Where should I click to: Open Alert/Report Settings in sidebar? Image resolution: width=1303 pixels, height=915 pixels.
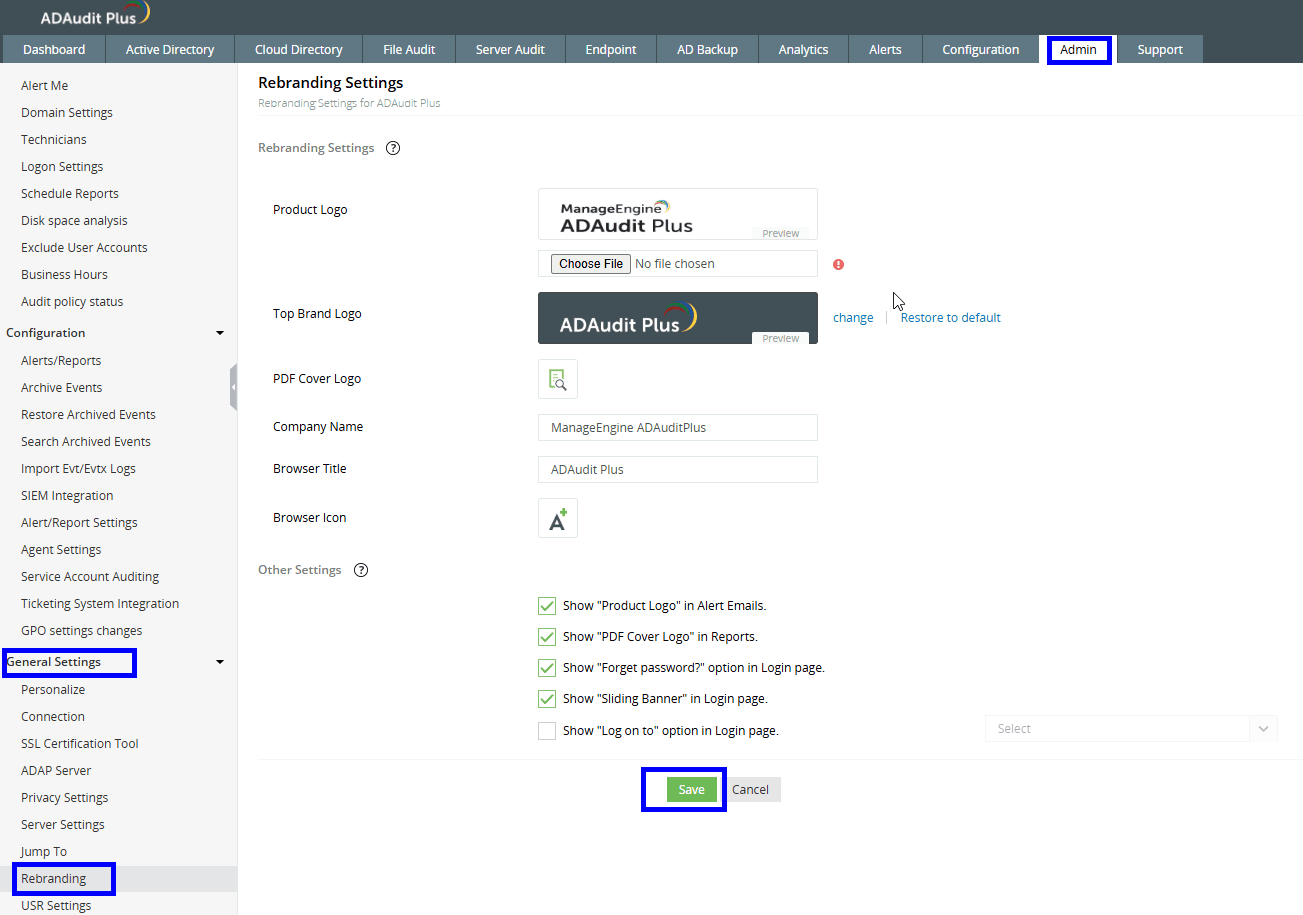[79, 523]
